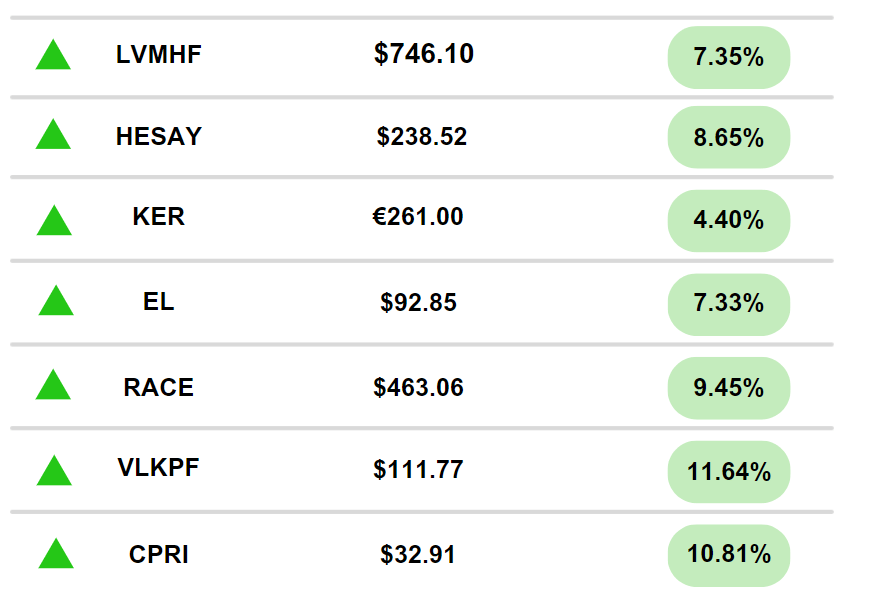Select the 11.64% gain badge
This screenshot has height=600, width=877.
(729, 471)
